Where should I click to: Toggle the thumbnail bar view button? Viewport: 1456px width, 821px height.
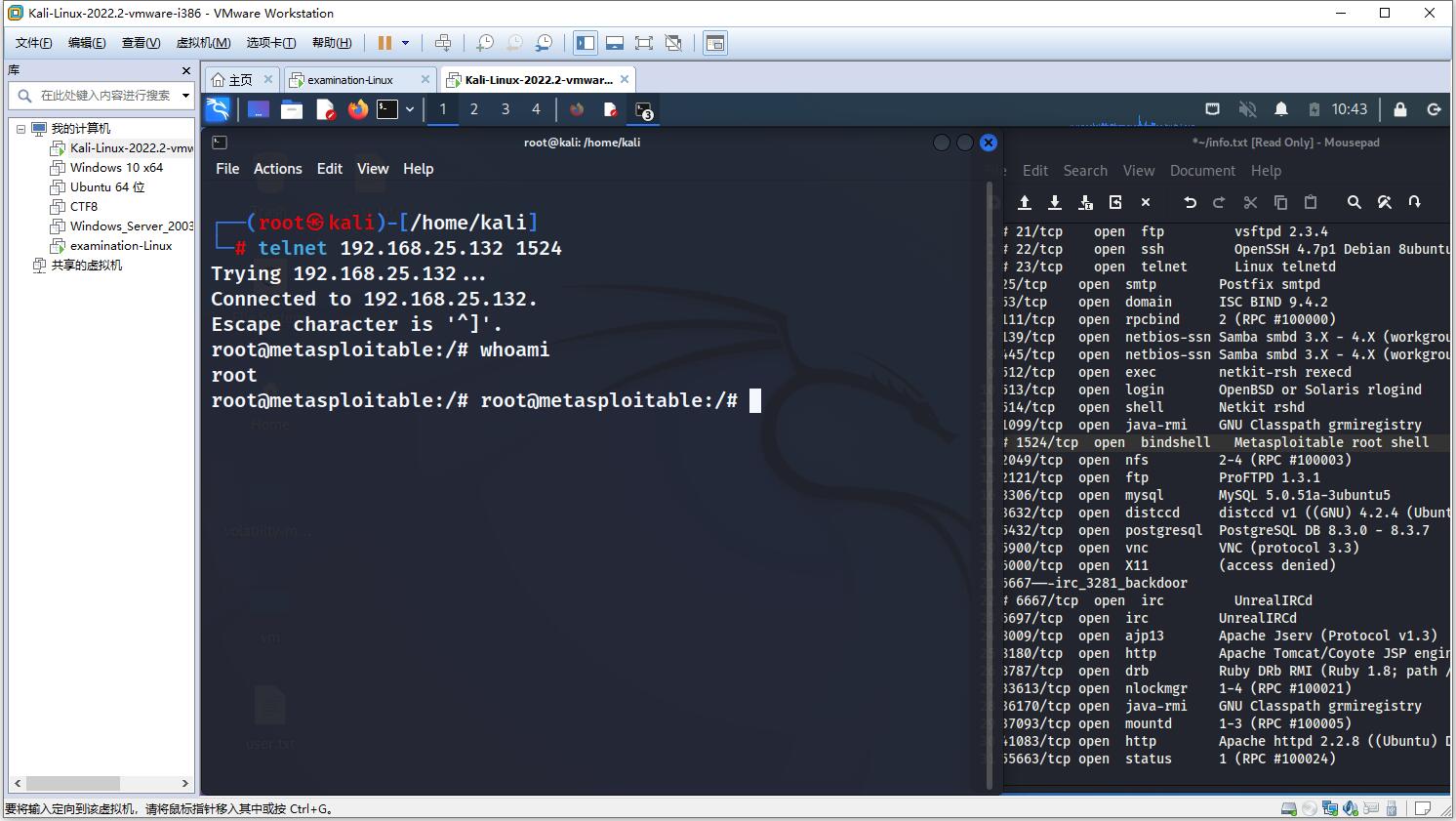click(x=615, y=43)
